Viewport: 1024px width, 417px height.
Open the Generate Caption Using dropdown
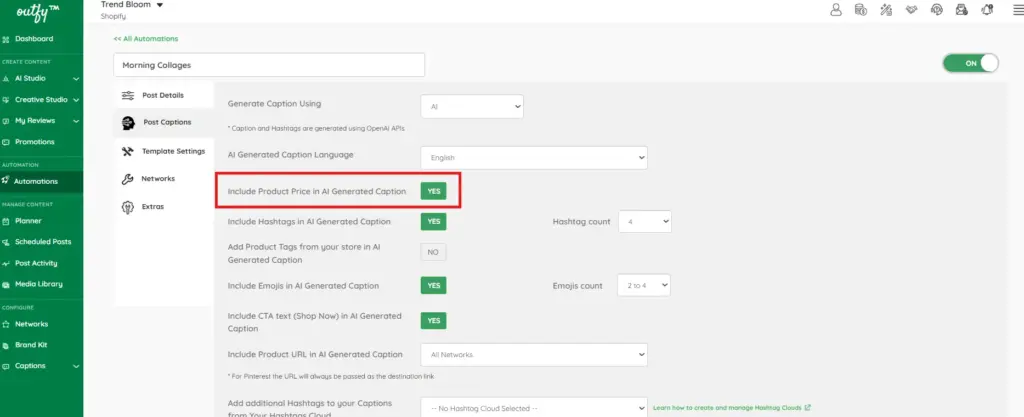click(x=472, y=106)
